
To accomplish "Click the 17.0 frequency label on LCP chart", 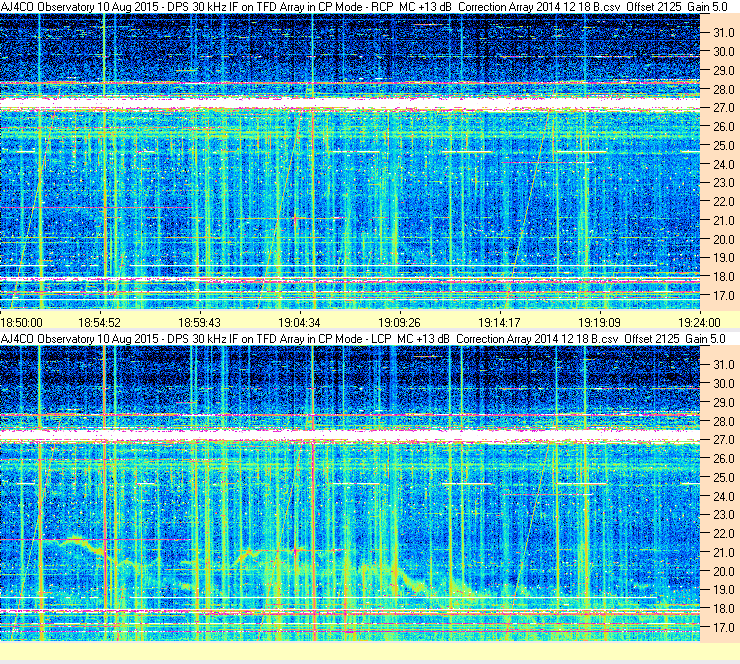I will tap(723, 628).
